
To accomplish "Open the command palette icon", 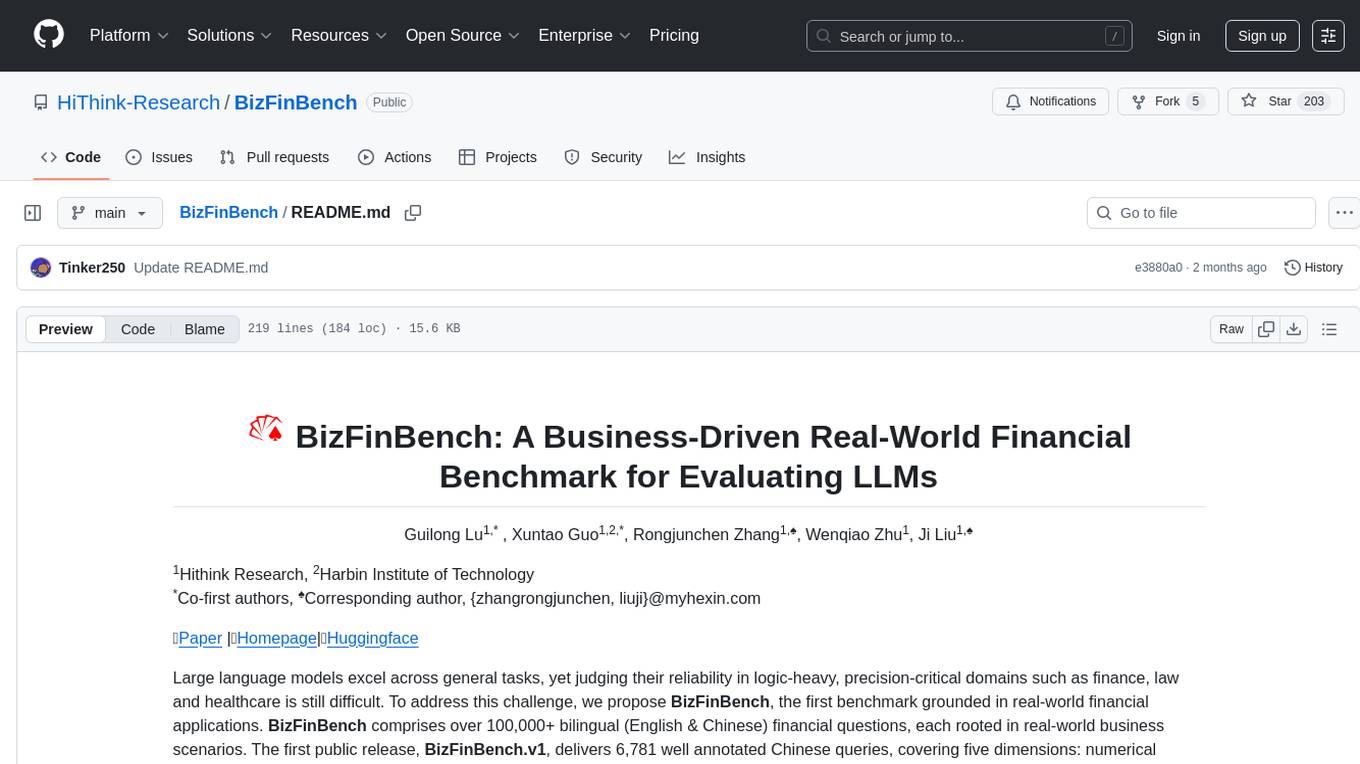I will (1328, 36).
